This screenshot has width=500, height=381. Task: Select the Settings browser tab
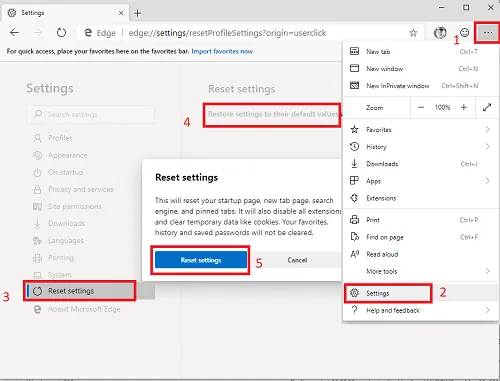[x=65, y=13]
